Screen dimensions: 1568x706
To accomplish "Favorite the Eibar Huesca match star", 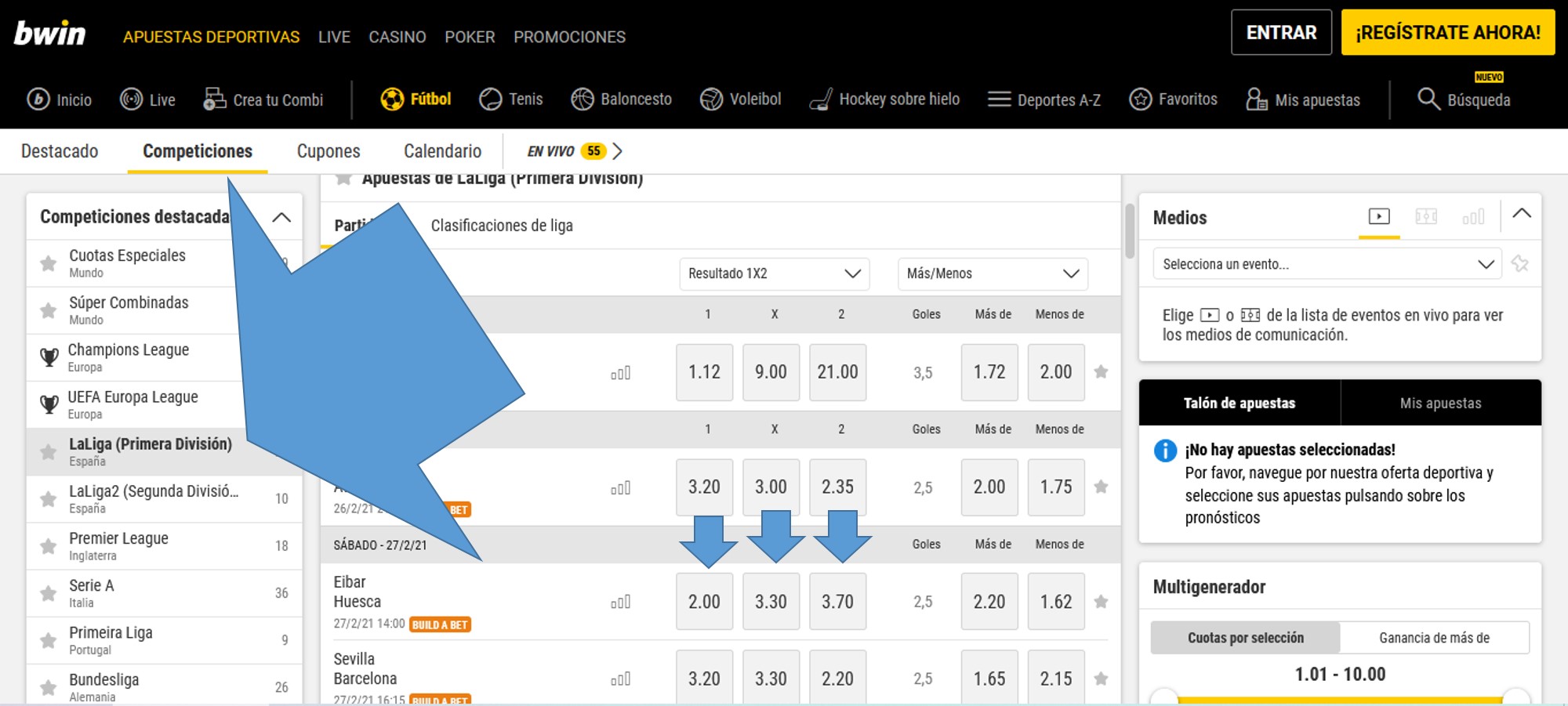I will tap(1101, 602).
